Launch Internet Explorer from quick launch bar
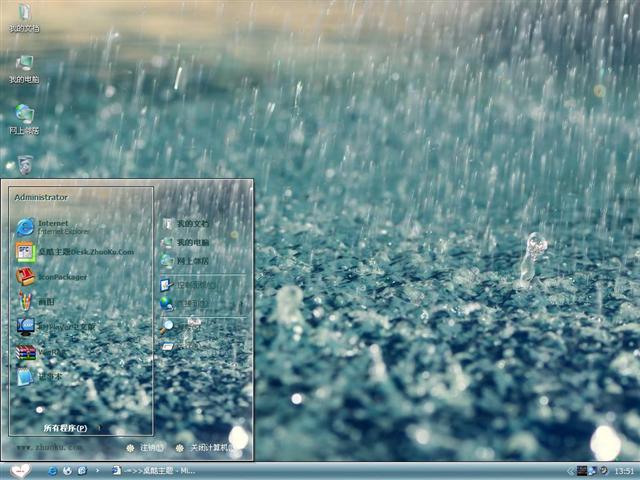This screenshot has height=480, width=640. tap(53, 471)
